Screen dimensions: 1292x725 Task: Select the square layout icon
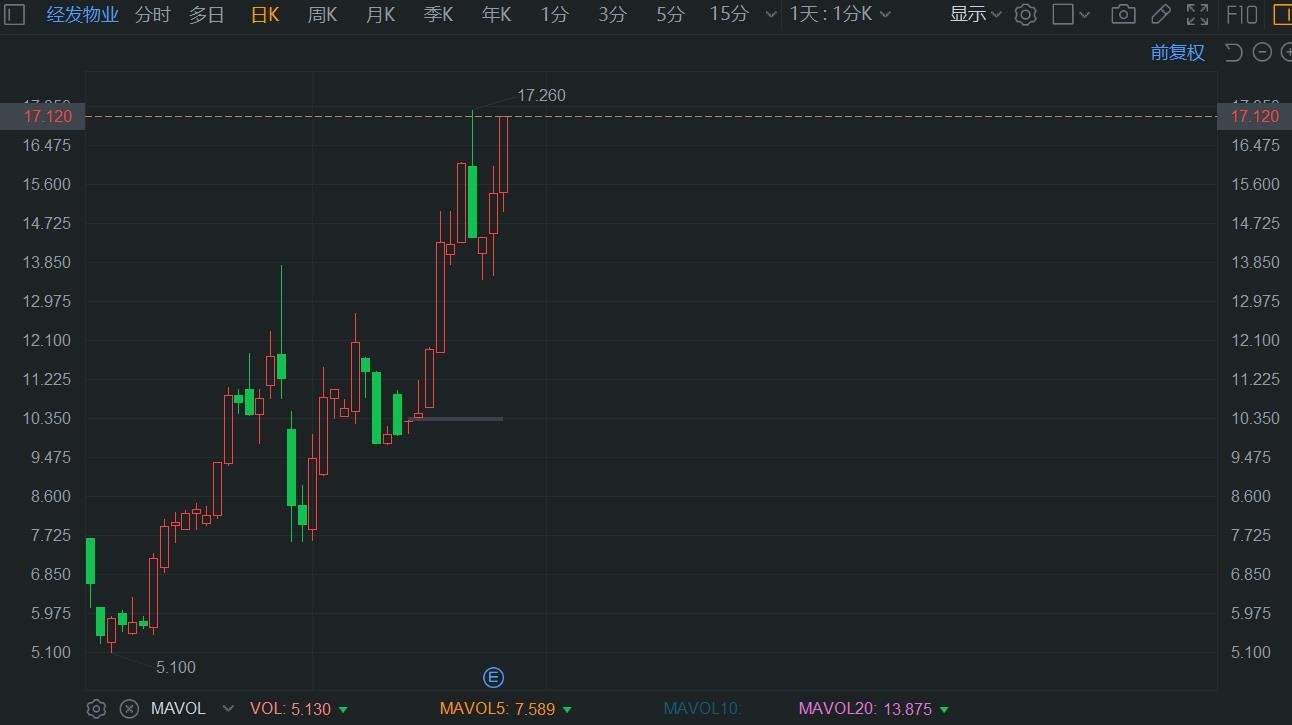point(1063,14)
